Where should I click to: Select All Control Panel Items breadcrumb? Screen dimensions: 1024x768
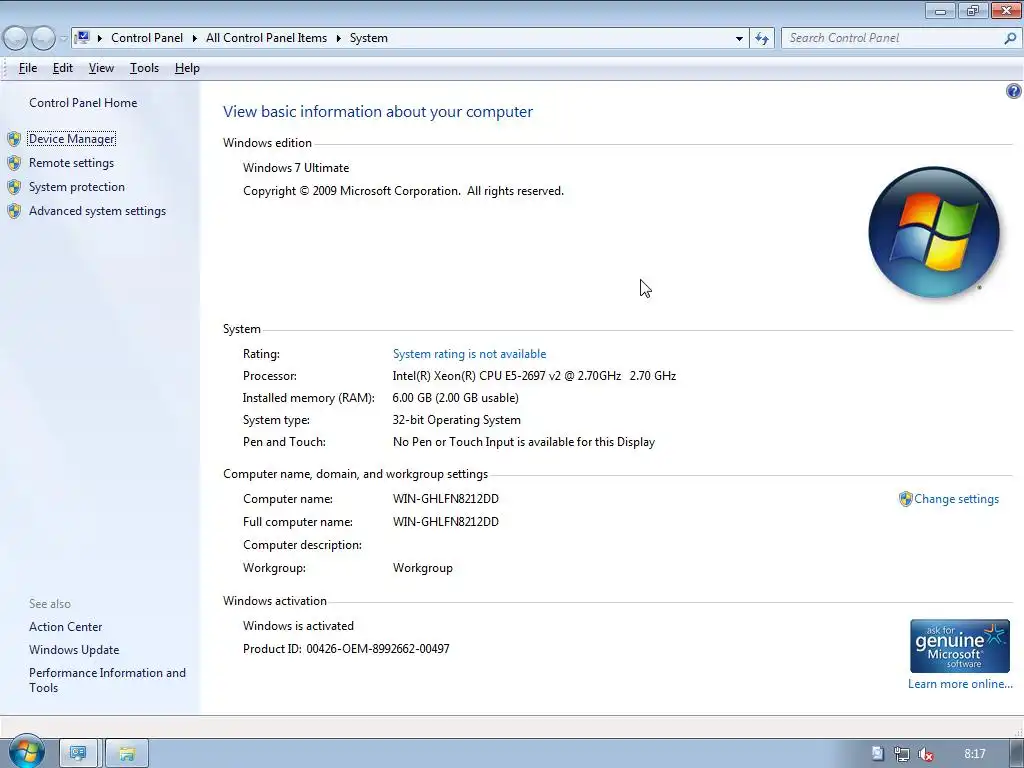[266, 38]
